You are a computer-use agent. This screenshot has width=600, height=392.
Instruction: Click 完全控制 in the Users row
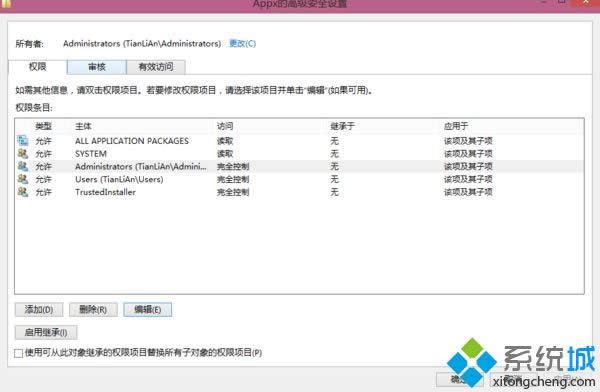point(233,179)
